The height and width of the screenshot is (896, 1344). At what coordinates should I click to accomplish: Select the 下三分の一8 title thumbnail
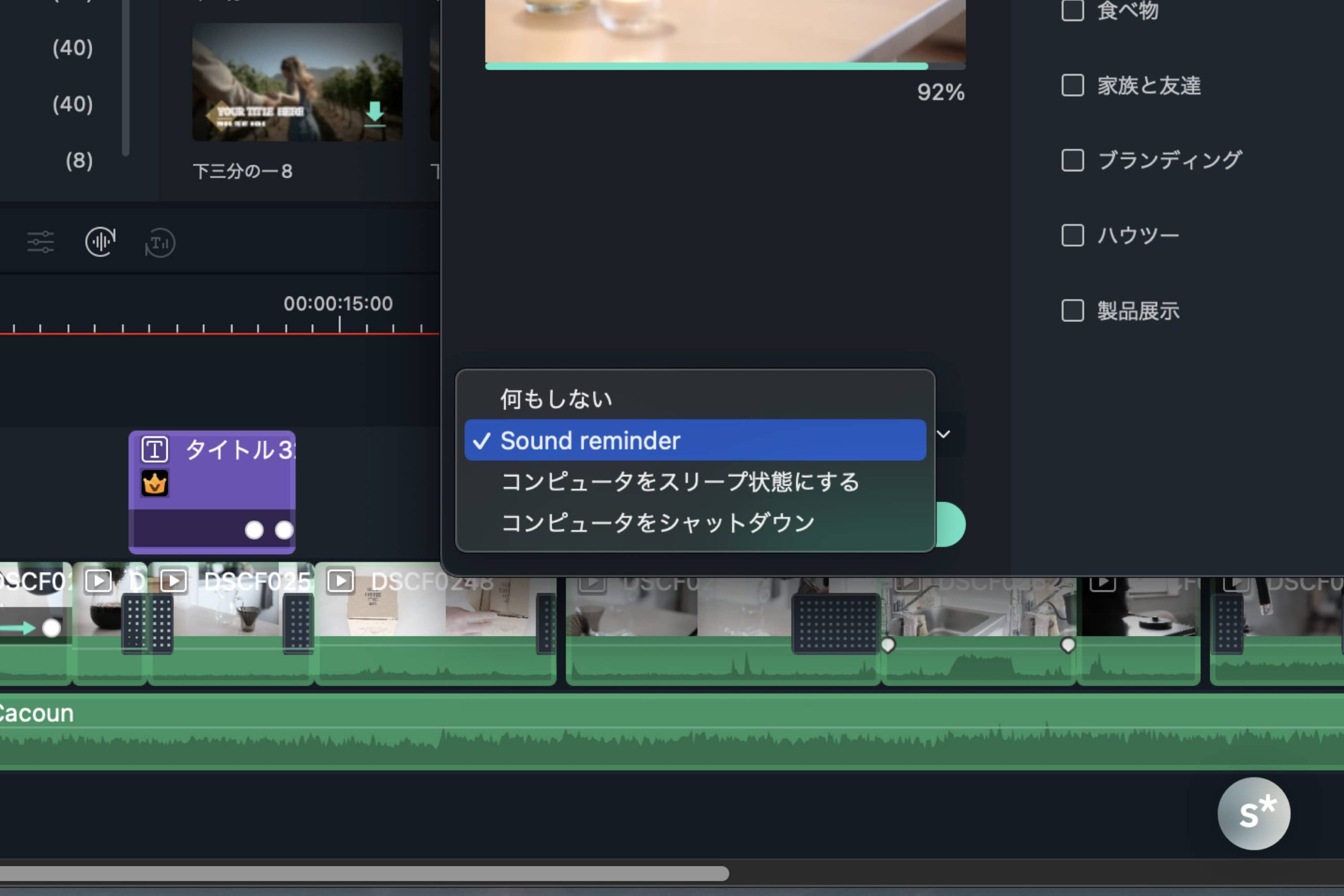[x=297, y=82]
